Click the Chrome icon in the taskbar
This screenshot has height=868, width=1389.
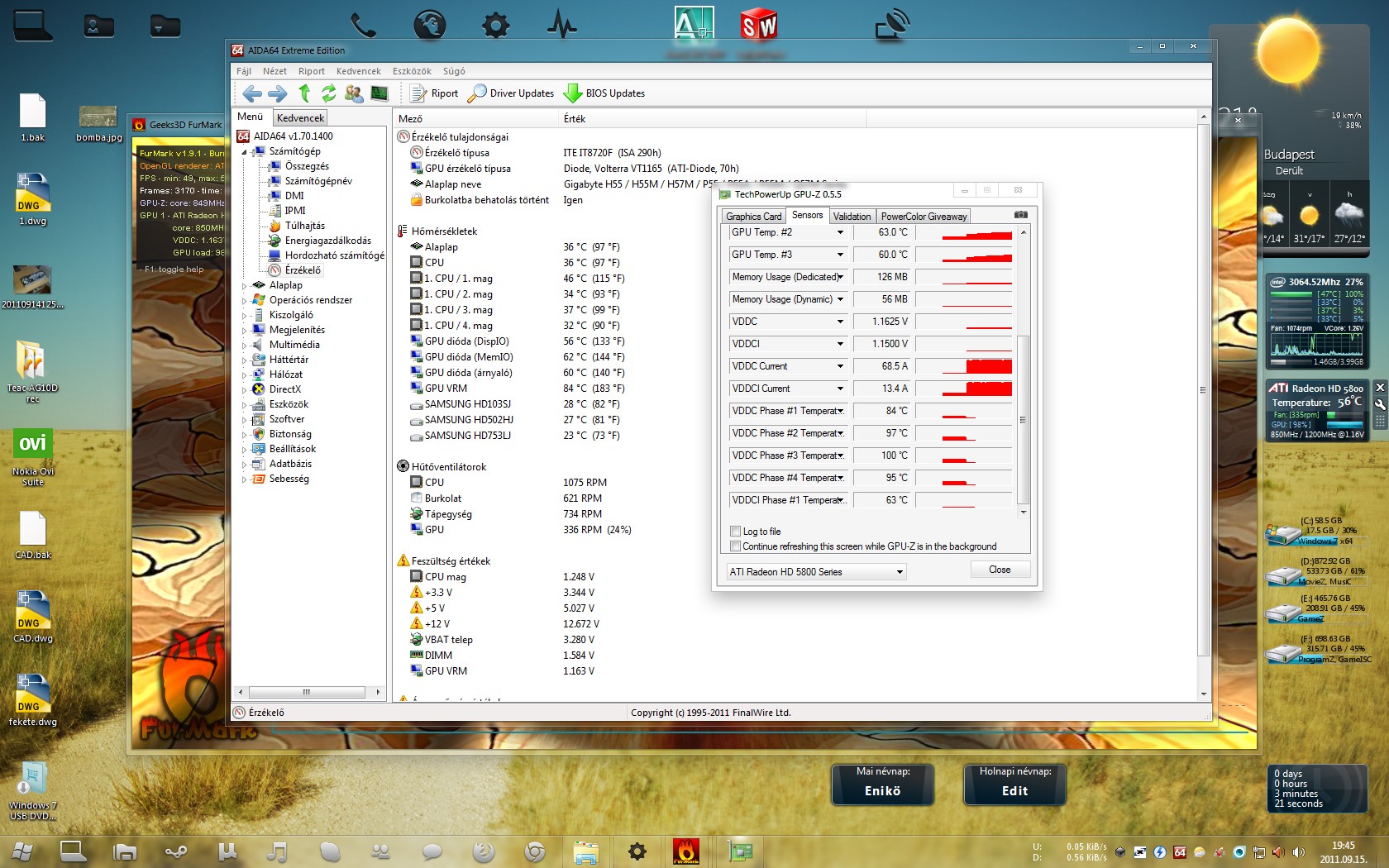535,851
